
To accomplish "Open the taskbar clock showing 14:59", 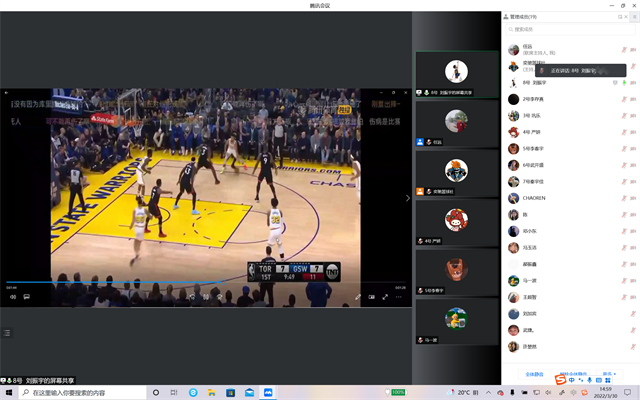I will [x=606, y=392].
